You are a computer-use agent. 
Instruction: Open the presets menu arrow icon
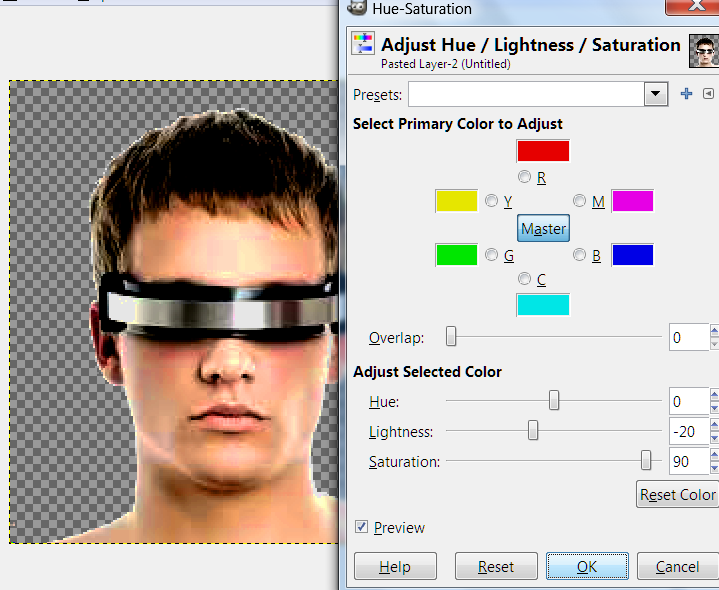tap(708, 94)
